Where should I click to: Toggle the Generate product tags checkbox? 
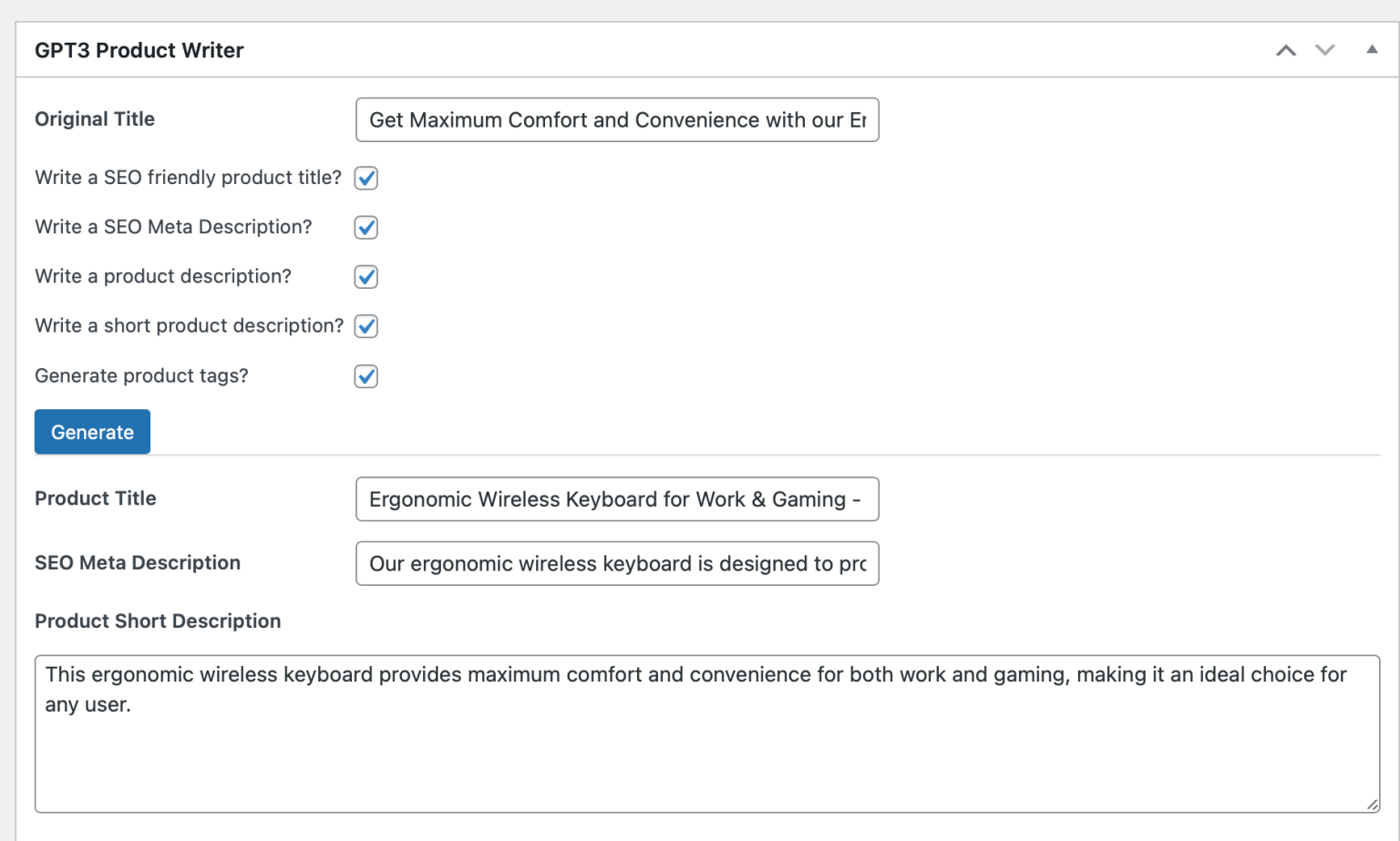(x=366, y=376)
